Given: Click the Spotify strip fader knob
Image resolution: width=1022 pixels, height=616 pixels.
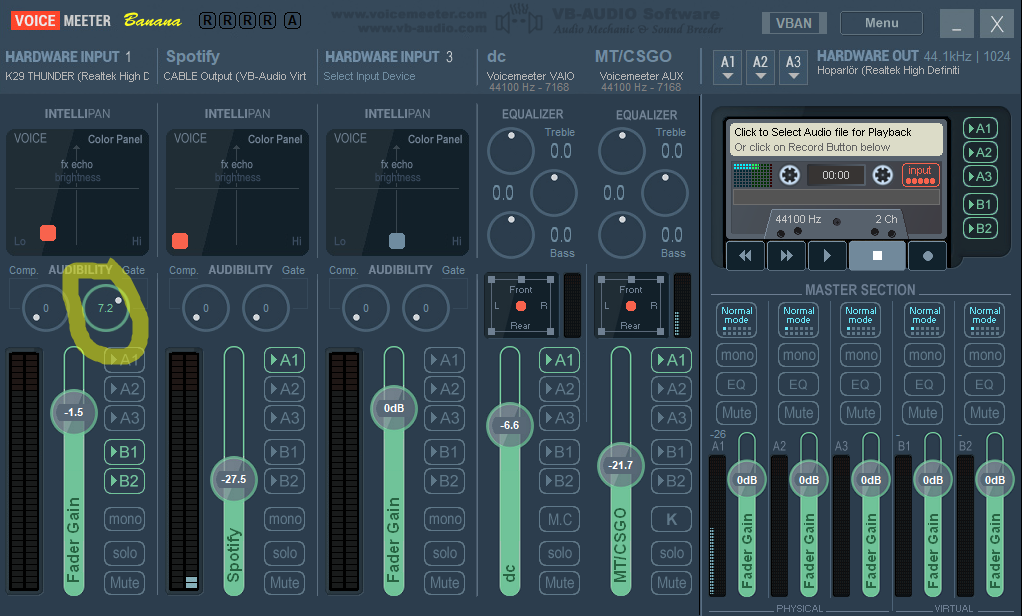Looking at the screenshot, I should pos(233,479).
